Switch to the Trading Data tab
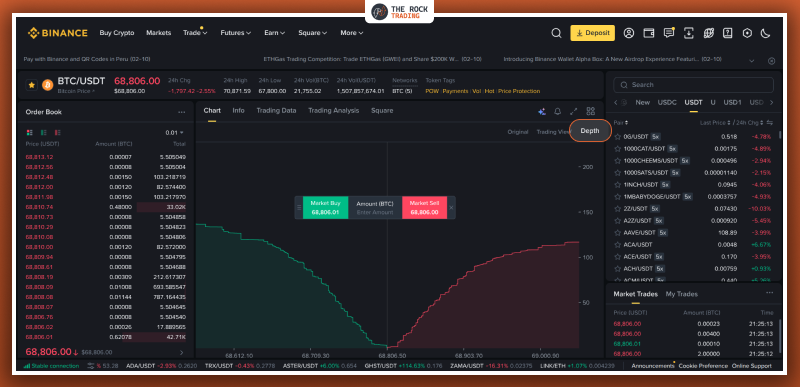800x387 pixels. coord(276,111)
